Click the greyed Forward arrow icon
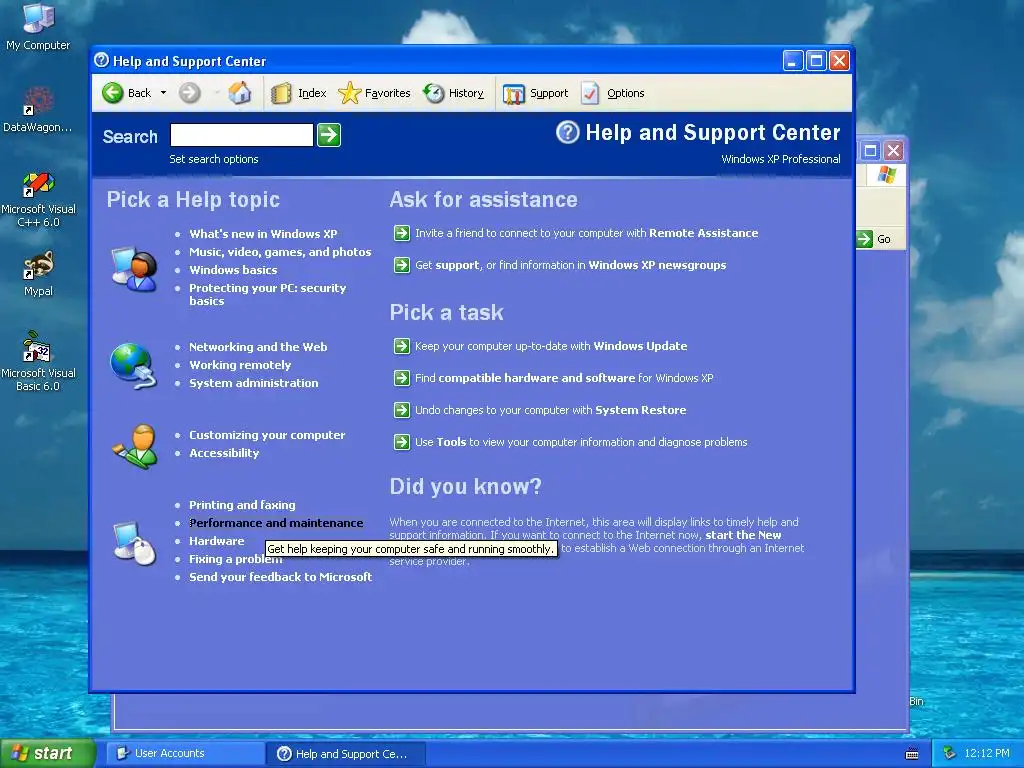The height and width of the screenshot is (768, 1024). (189, 93)
